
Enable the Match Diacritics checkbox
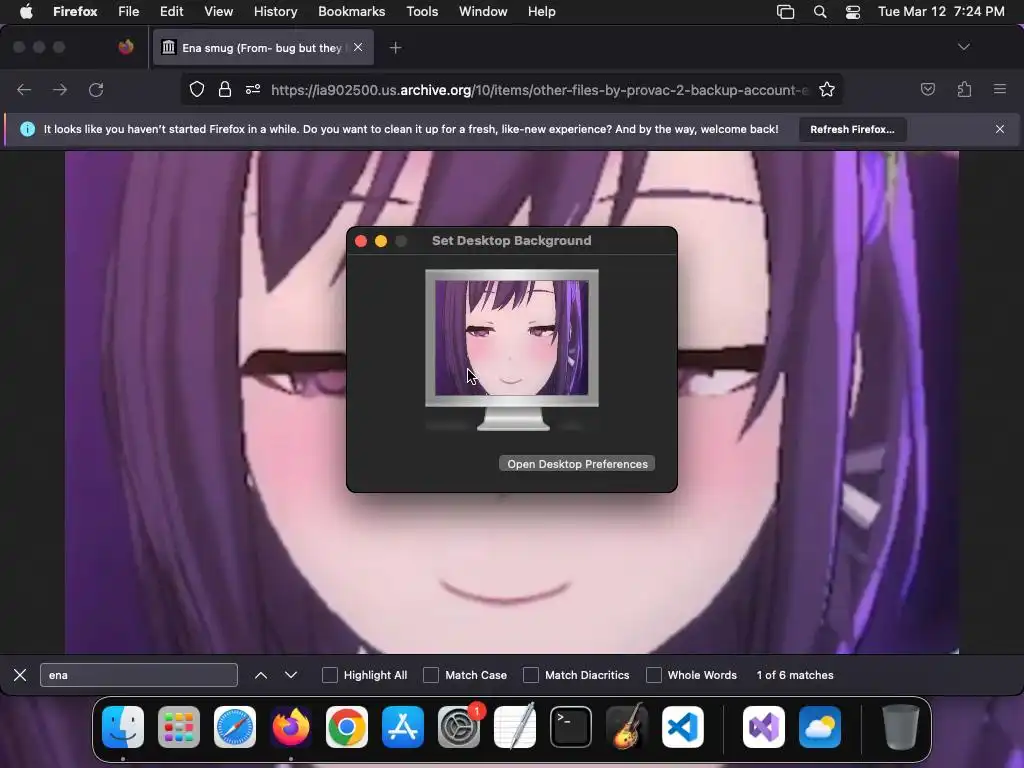click(531, 675)
